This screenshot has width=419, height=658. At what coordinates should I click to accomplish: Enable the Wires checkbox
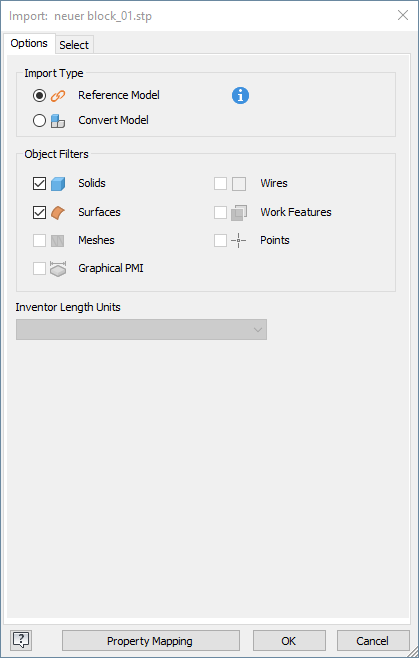[220, 183]
